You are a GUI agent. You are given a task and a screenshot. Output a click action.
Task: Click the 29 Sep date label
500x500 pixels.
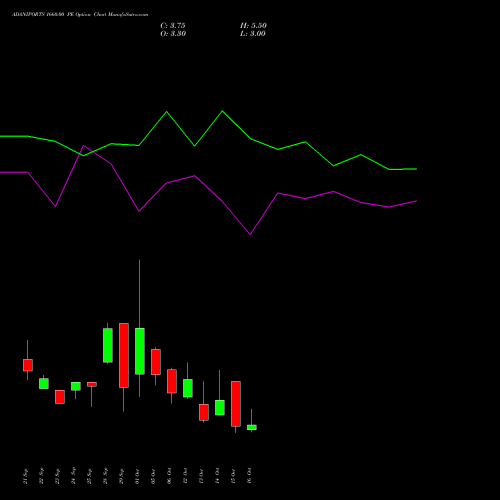pos(122,476)
